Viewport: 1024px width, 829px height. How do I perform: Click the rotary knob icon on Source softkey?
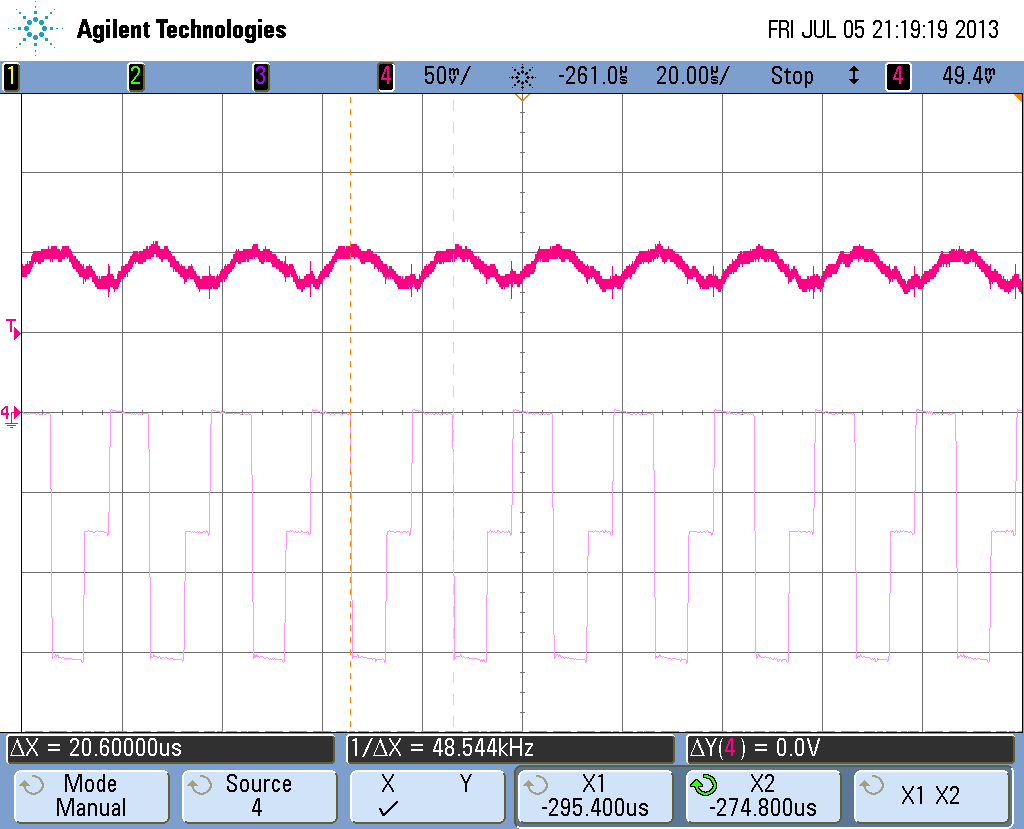tap(200, 785)
